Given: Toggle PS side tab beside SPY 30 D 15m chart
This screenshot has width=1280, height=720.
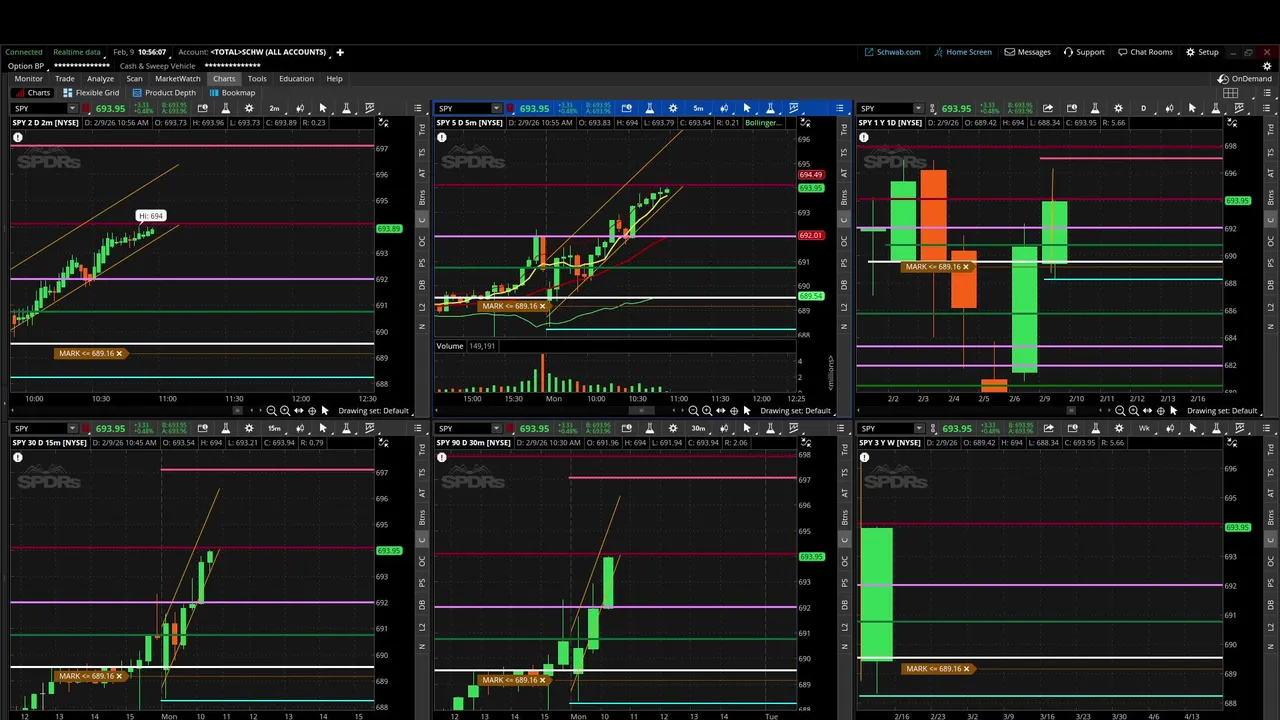Looking at the screenshot, I should coord(422,583).
